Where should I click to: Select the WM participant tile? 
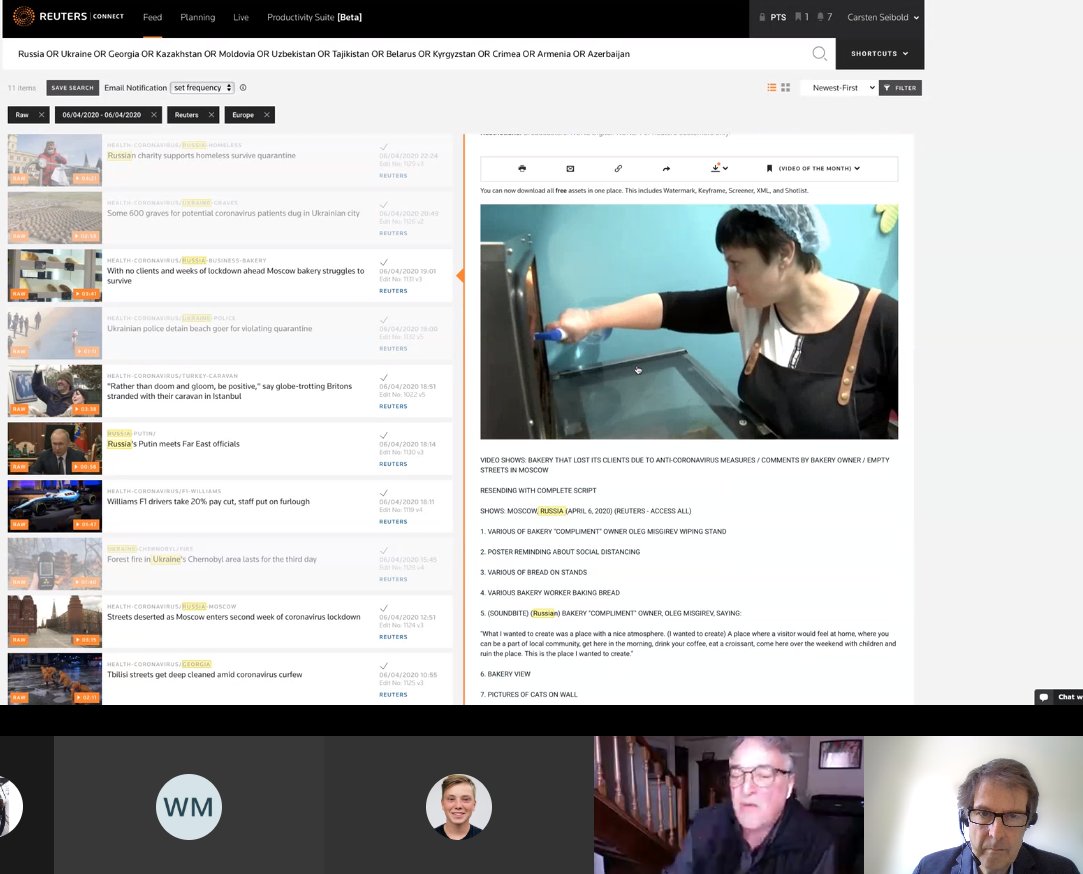pyautogui.click(x=189, y=806)
